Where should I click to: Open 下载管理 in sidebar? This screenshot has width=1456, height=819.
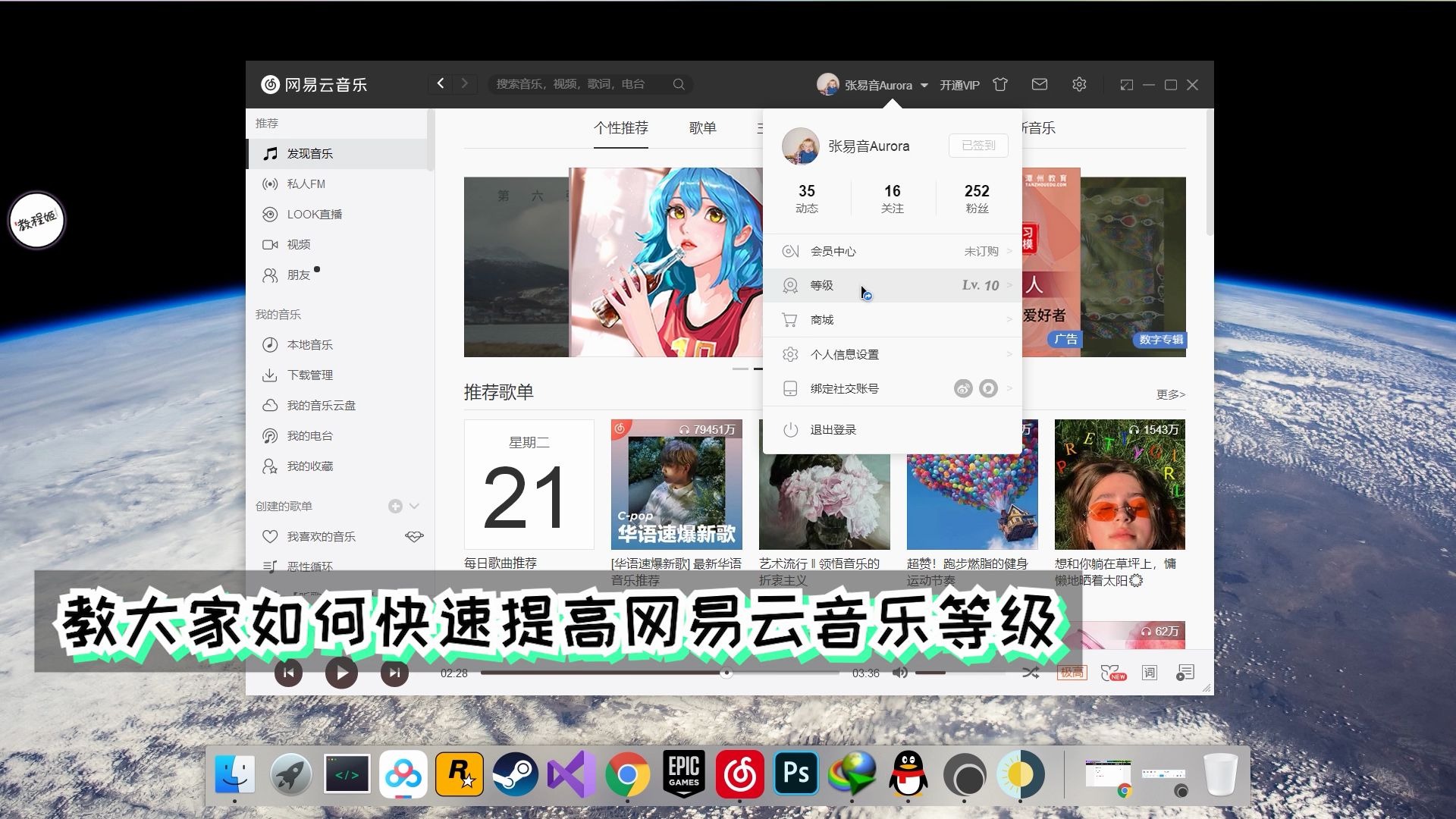[338, 375]
